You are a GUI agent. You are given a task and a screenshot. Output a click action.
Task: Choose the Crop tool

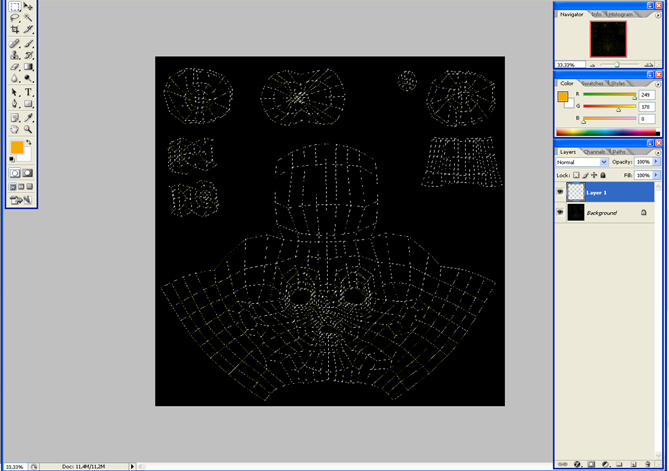(15, 30)
